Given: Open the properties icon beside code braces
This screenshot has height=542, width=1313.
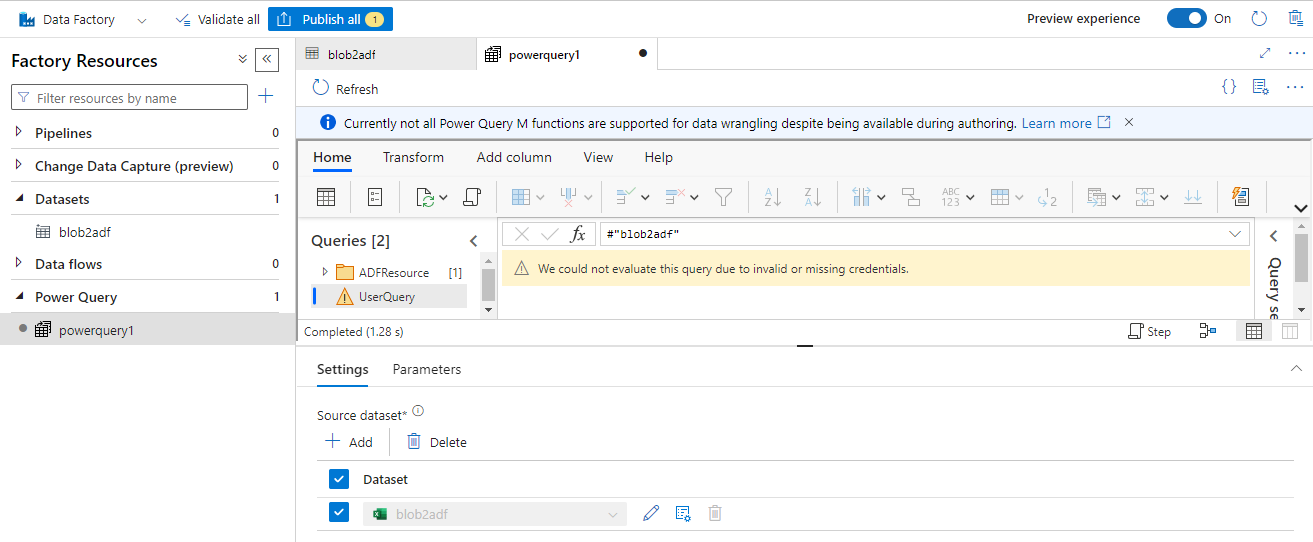Looking at the screenshot, I should click(x=1261, y=87).
